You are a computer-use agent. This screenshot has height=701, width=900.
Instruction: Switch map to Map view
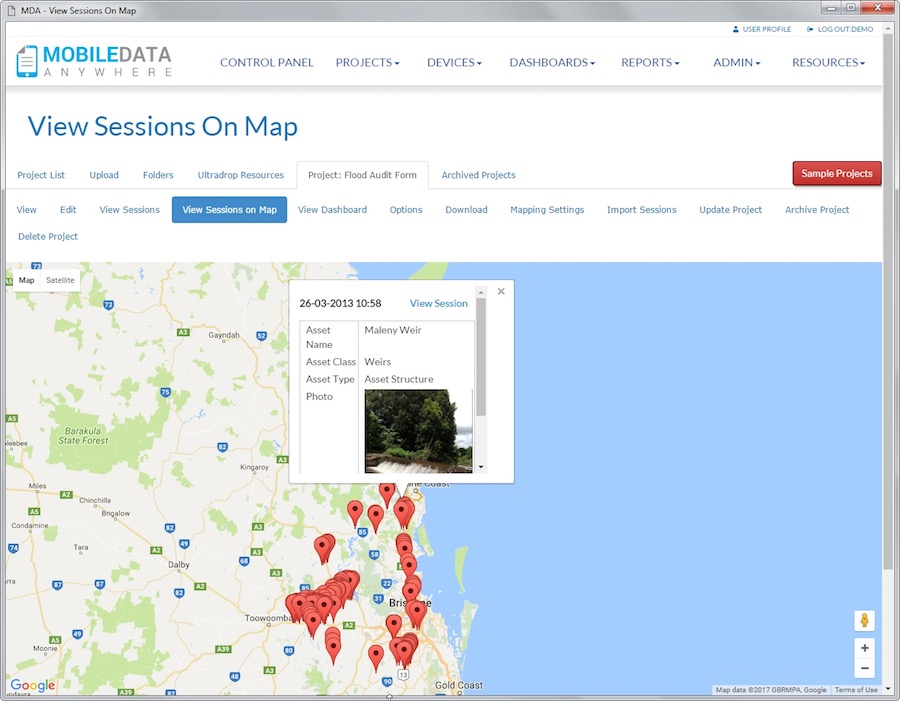point(26,280)
